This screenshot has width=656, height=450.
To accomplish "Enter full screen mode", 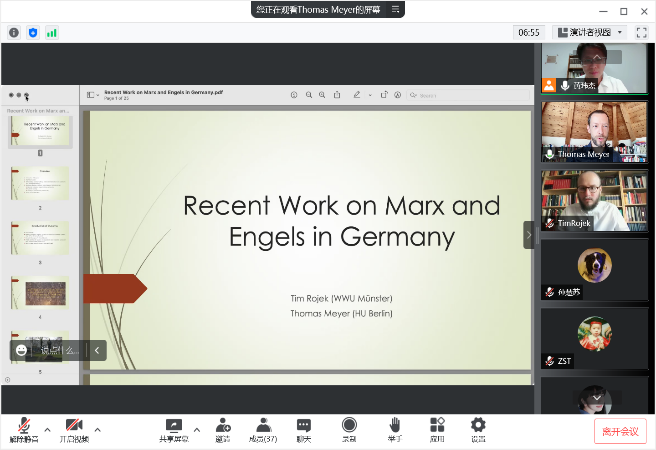I will point(641,32).
